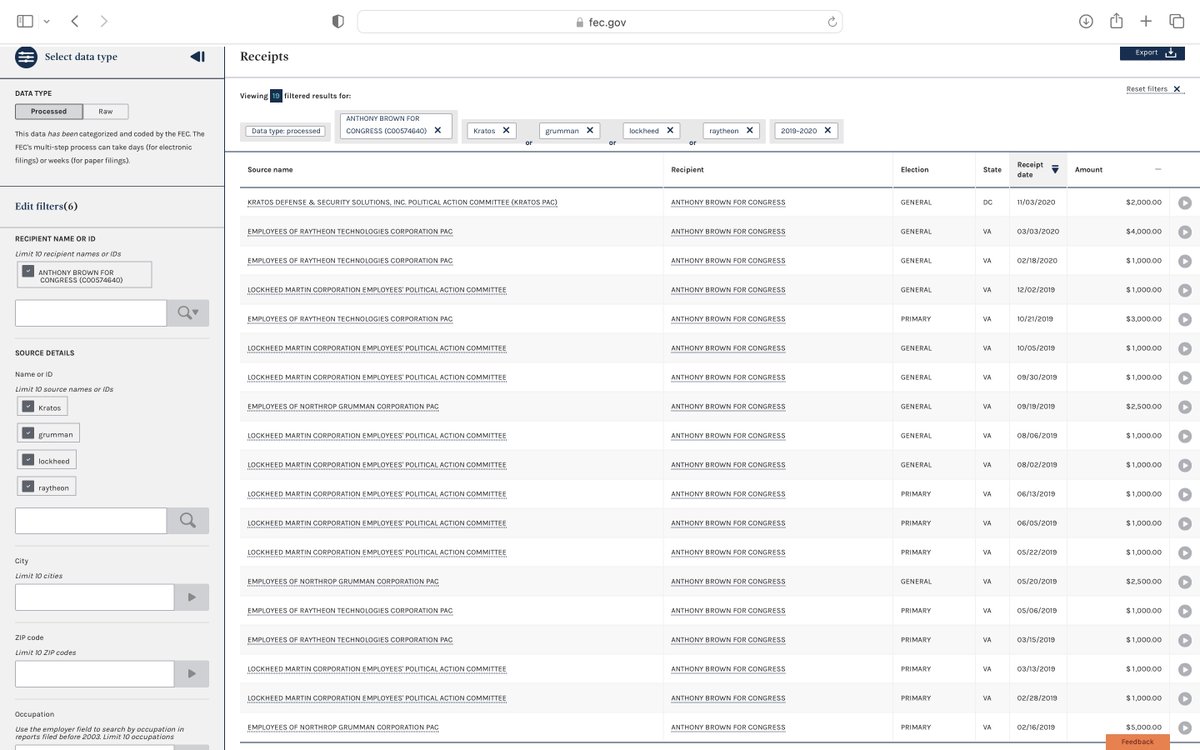Open the sidebar tab group dropdown
Image resolution: width=1200 pixels, height=750 pixels.
coord(46,21)
